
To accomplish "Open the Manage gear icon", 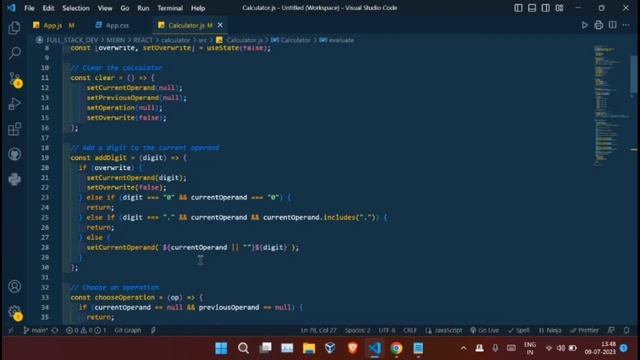I will (x=15, y=312).
